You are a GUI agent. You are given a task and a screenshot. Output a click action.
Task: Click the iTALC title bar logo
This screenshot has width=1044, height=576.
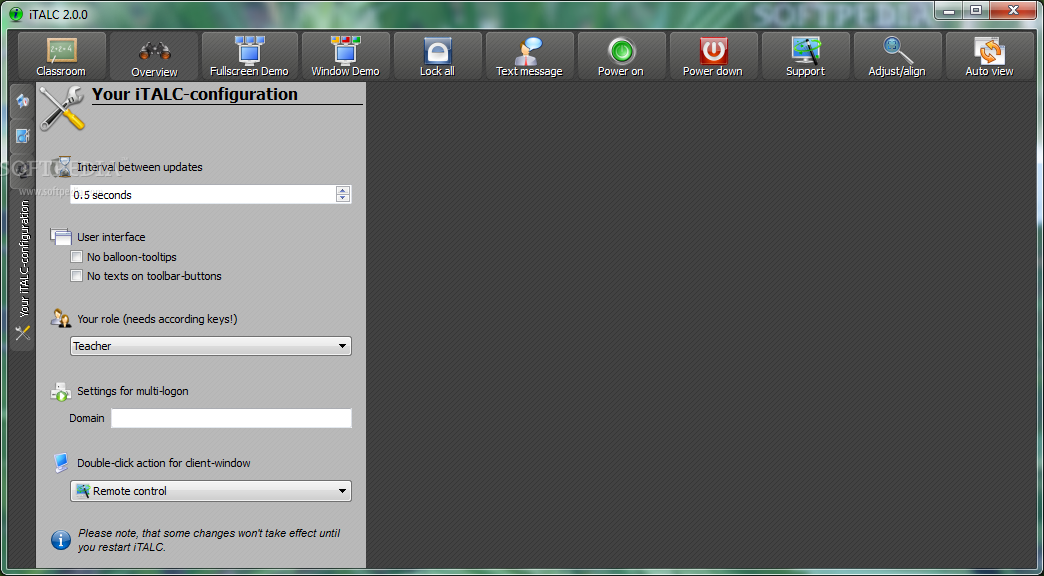coord(15,14)
